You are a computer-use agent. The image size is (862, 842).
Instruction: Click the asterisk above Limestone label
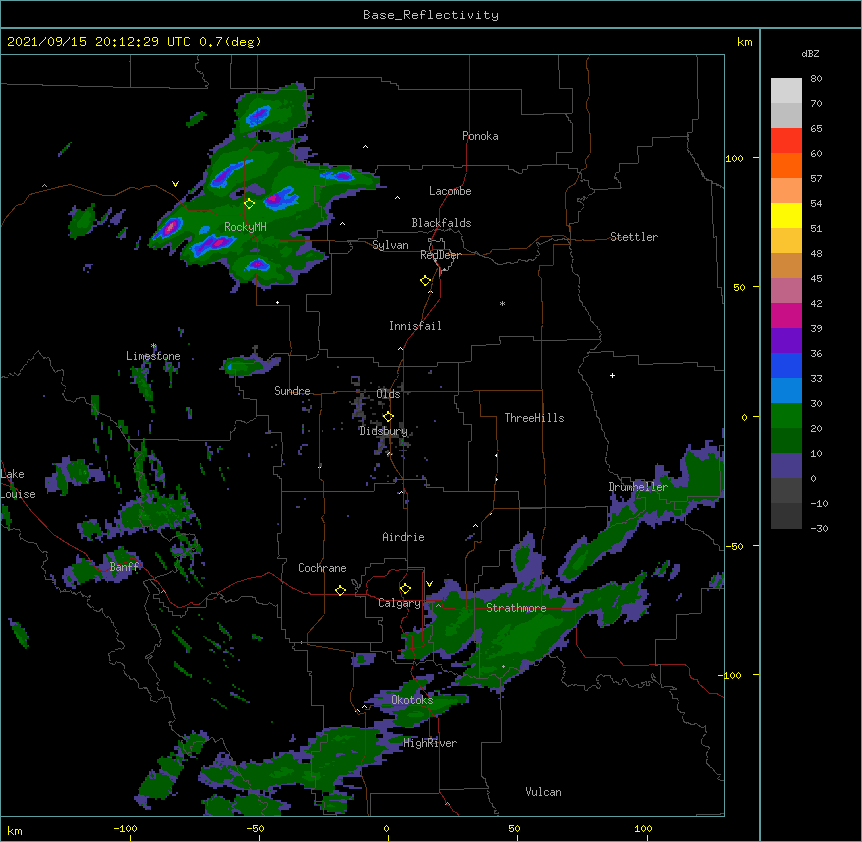[x=154, y=346]
